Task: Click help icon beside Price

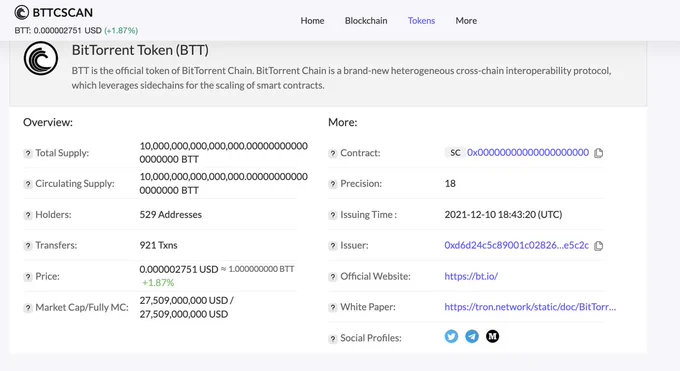Action: click(x=28, y=276)
